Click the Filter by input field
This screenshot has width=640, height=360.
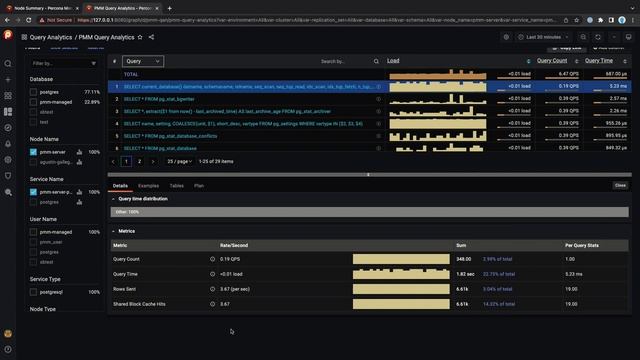(64, 64)
